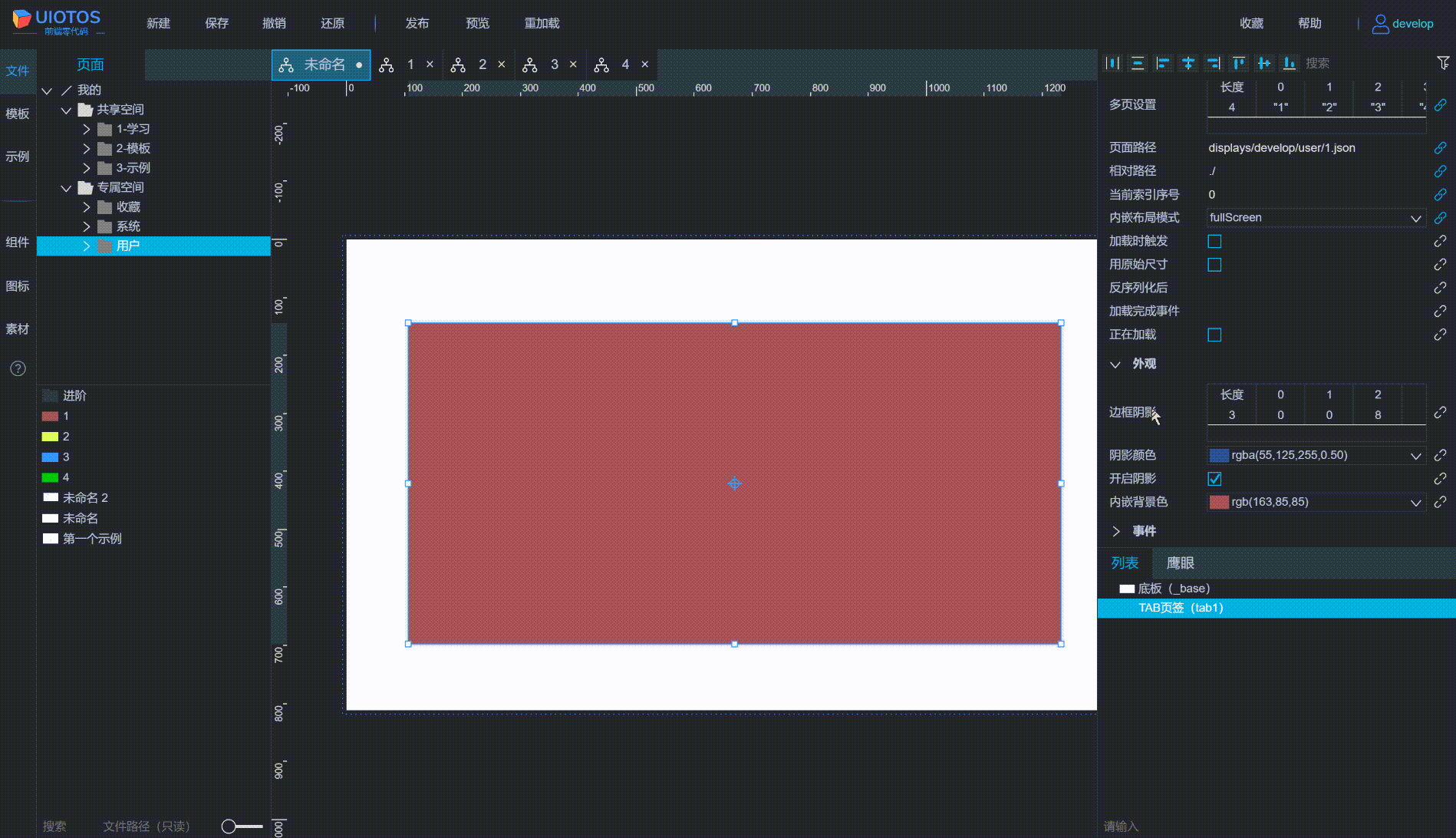Viewport: 1456px width, 838px height.
Task: Click 重加载 in top menu
Action: (542, 24)
